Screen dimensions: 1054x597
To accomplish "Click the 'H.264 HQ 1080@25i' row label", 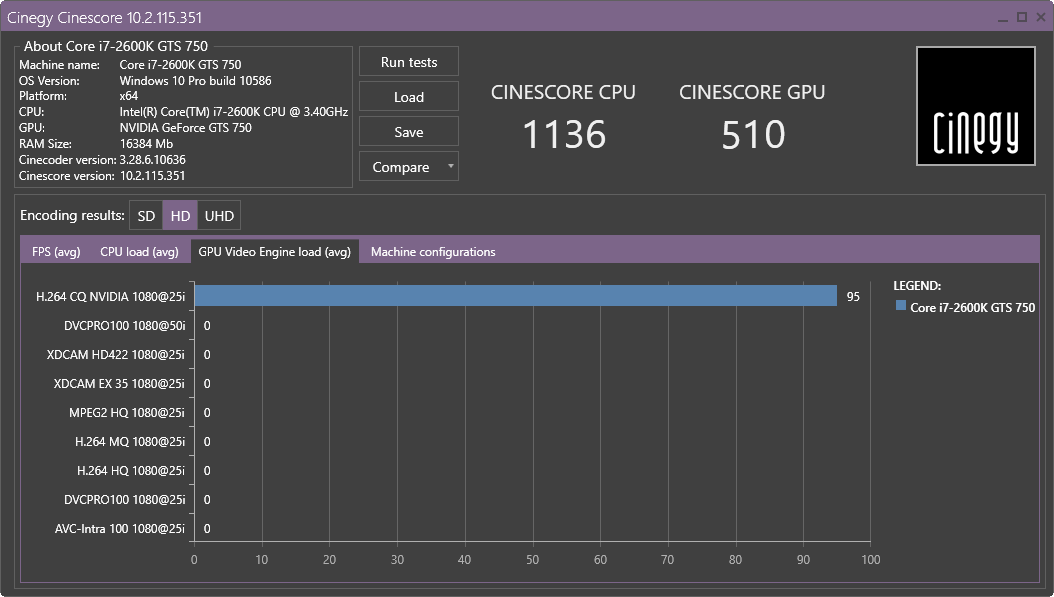I will [130, 471].
